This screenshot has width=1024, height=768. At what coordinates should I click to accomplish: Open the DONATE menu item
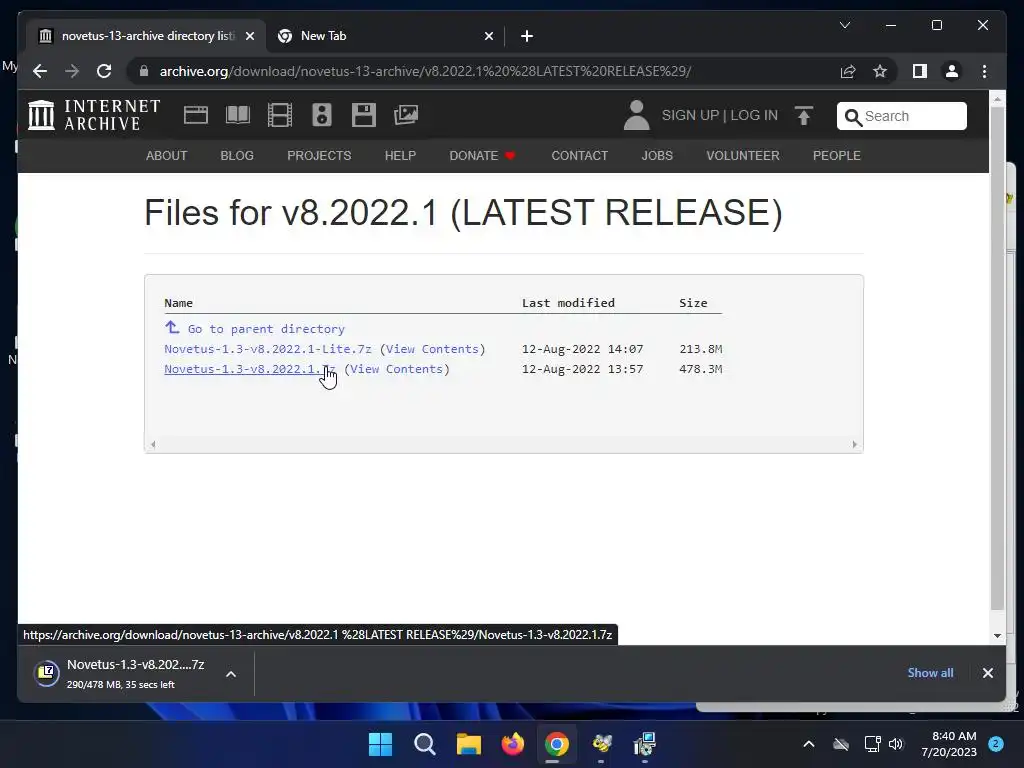(x=482, y=155)
